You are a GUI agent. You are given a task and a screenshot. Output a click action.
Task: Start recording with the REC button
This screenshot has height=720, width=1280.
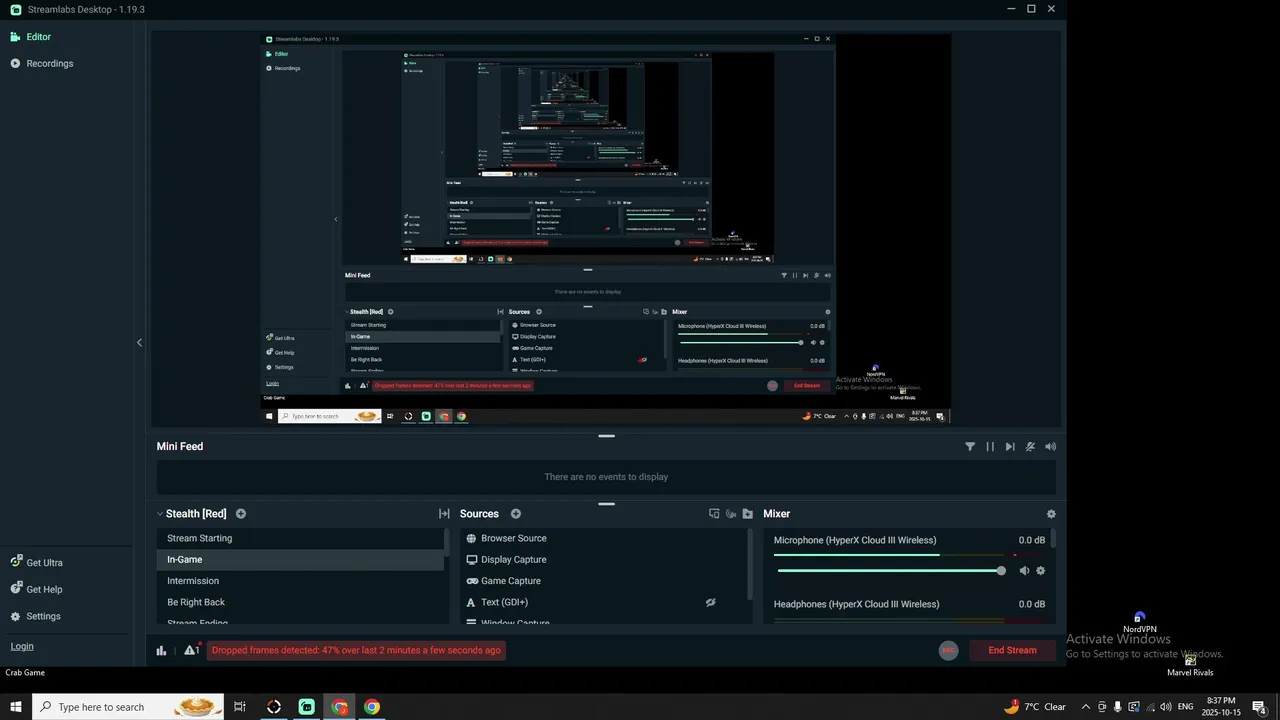(948, 650)
